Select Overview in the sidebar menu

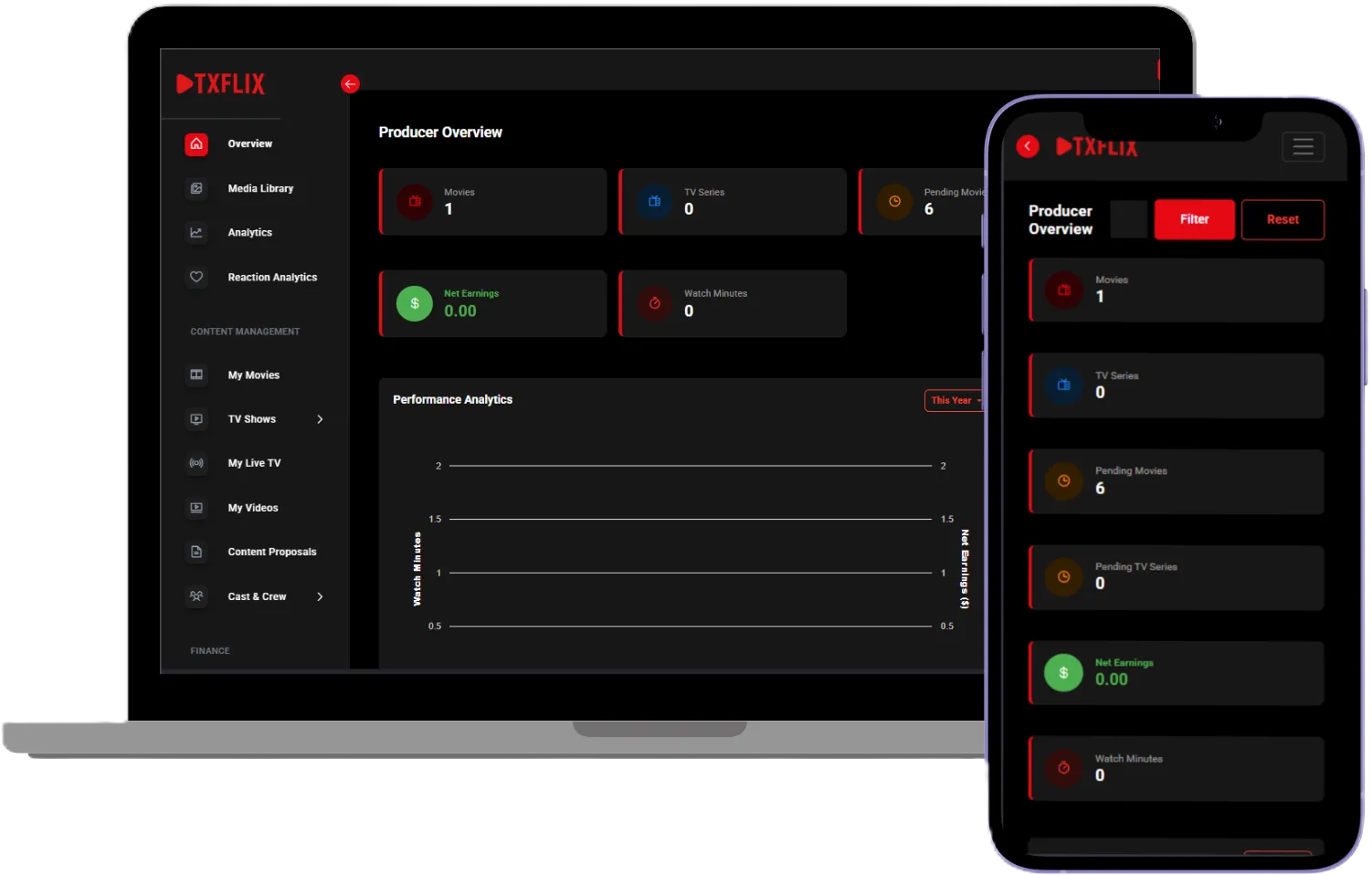coord(249,143)
